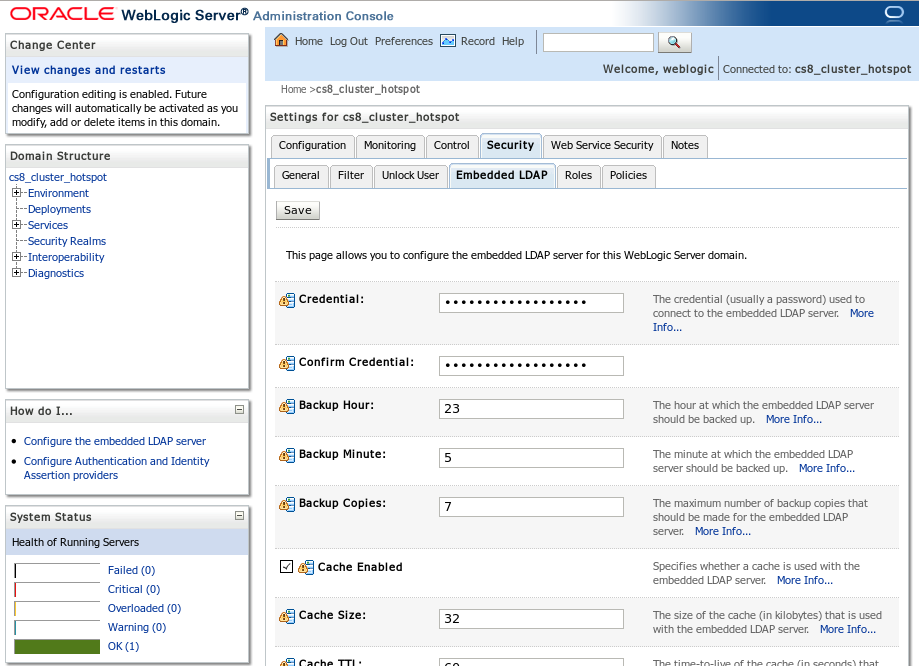Click the Log Out link
The width and height of the screenshot is (919, 666).
pos(349,42)
